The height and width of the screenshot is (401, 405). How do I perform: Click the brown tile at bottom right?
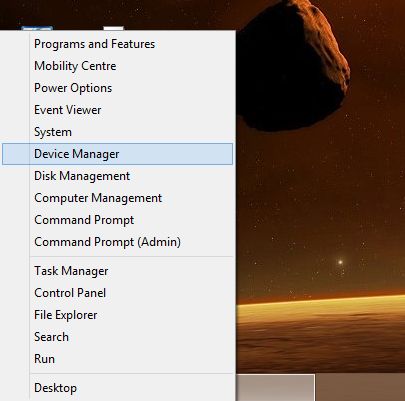click(x=360, y=388)
